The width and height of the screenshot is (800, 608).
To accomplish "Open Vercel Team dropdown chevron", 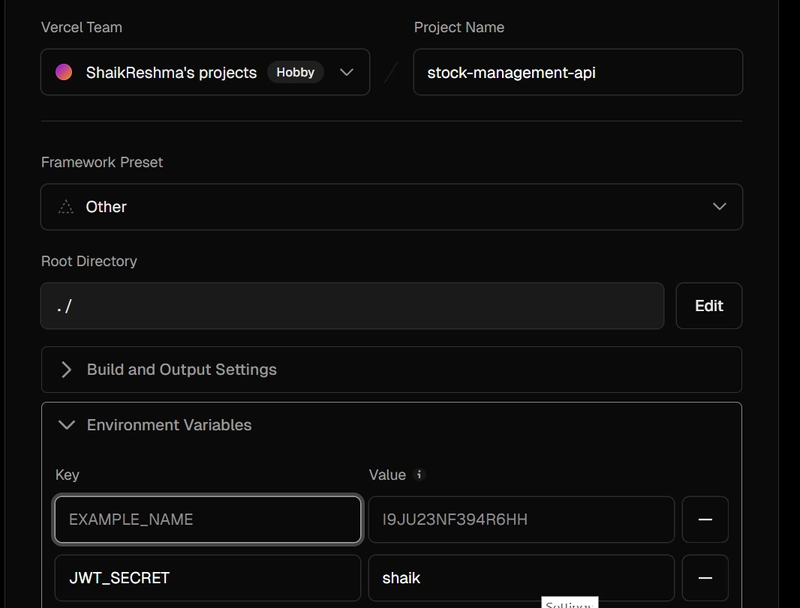I will coord(346,72).
